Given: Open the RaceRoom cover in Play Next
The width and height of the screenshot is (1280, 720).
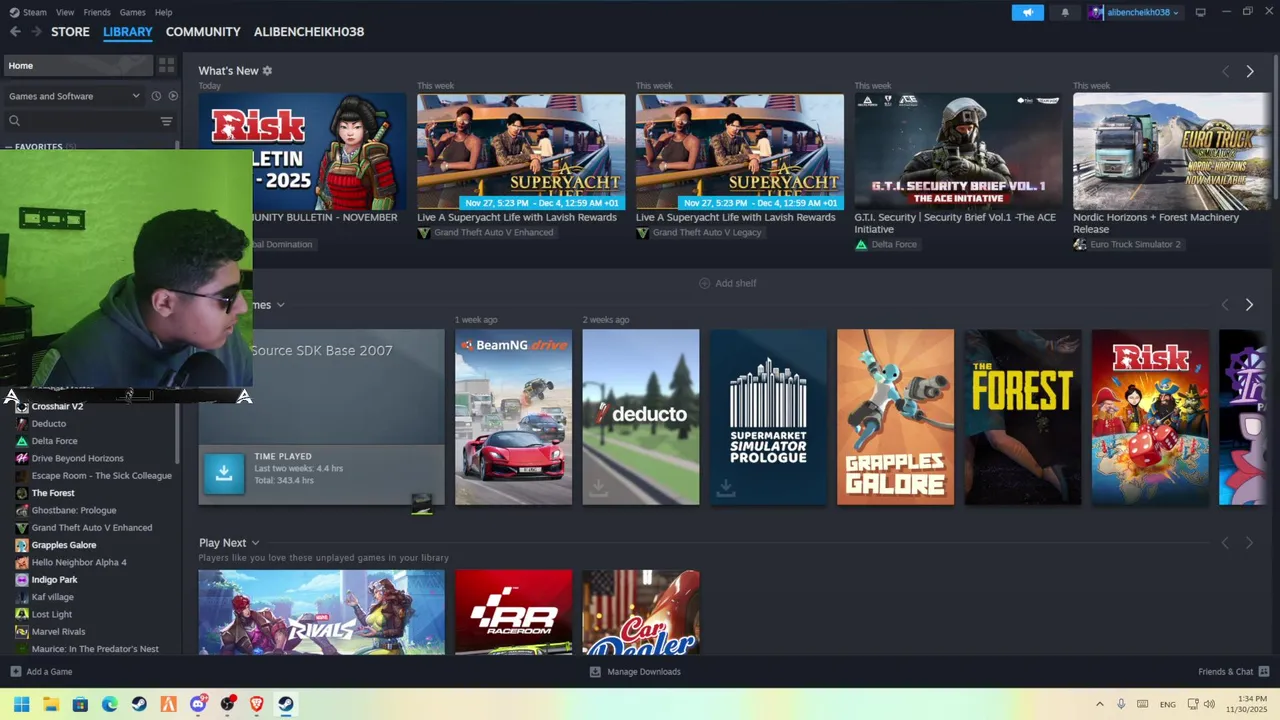Looking at the screenshot, I should (x=514, y=612).
